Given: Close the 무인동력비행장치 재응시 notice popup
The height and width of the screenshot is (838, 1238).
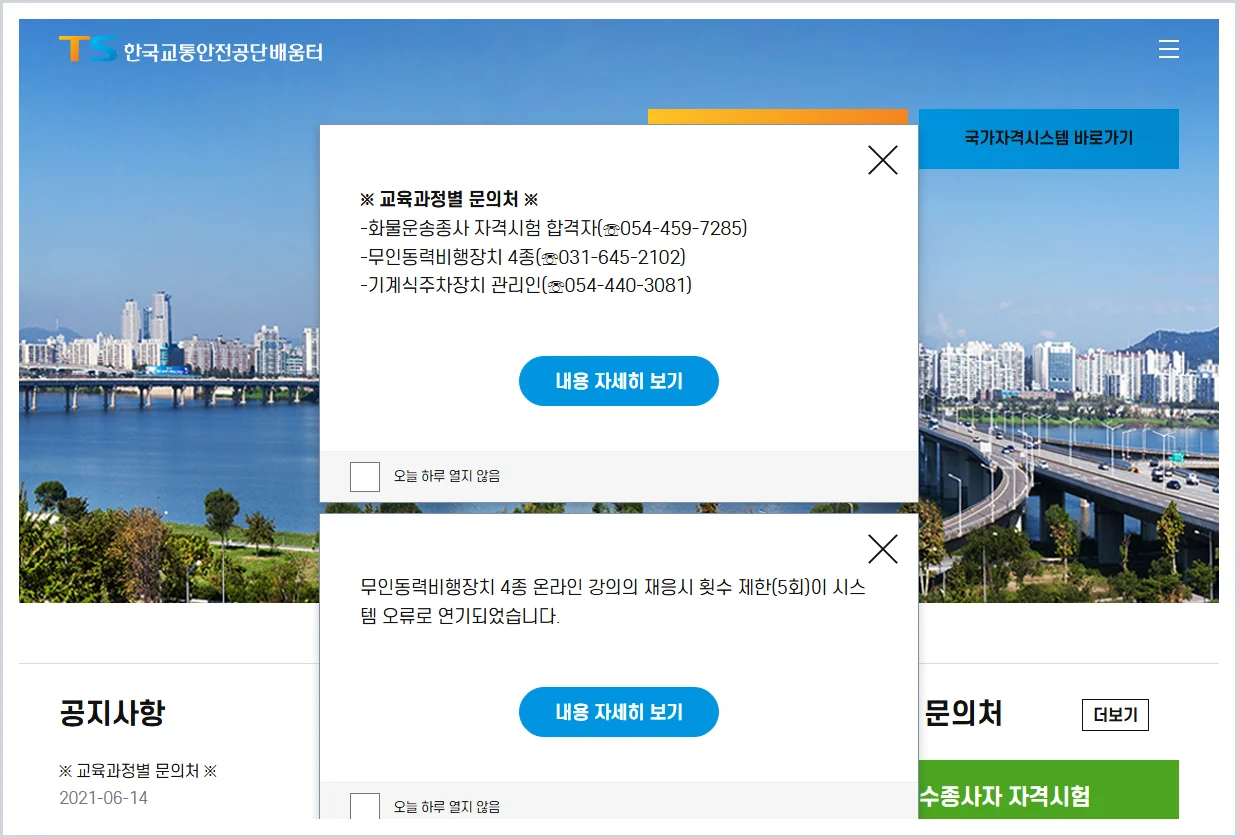Looking at the screenshot, I should click(882, 549).
